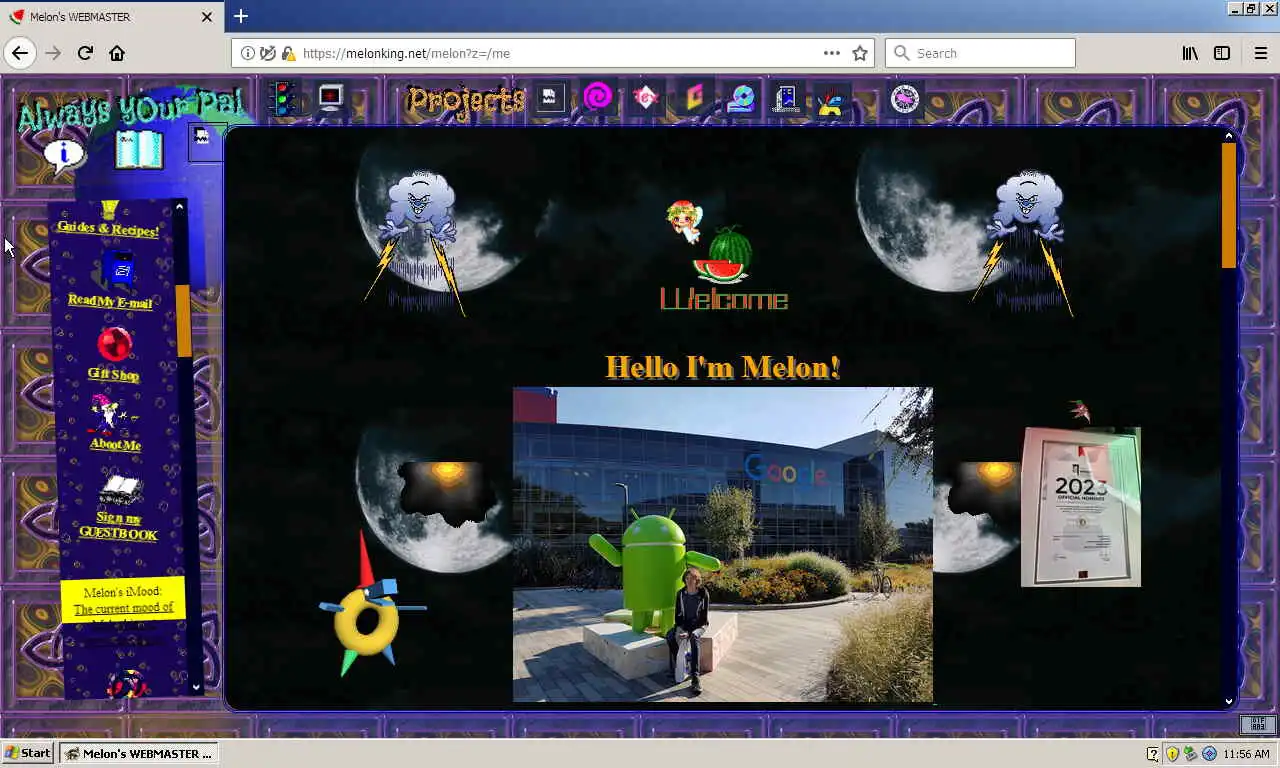Close the Melon's WEBMASTER tab
Image resolution: width=1280 pixels, height=768 pixels.
point(207,17)
